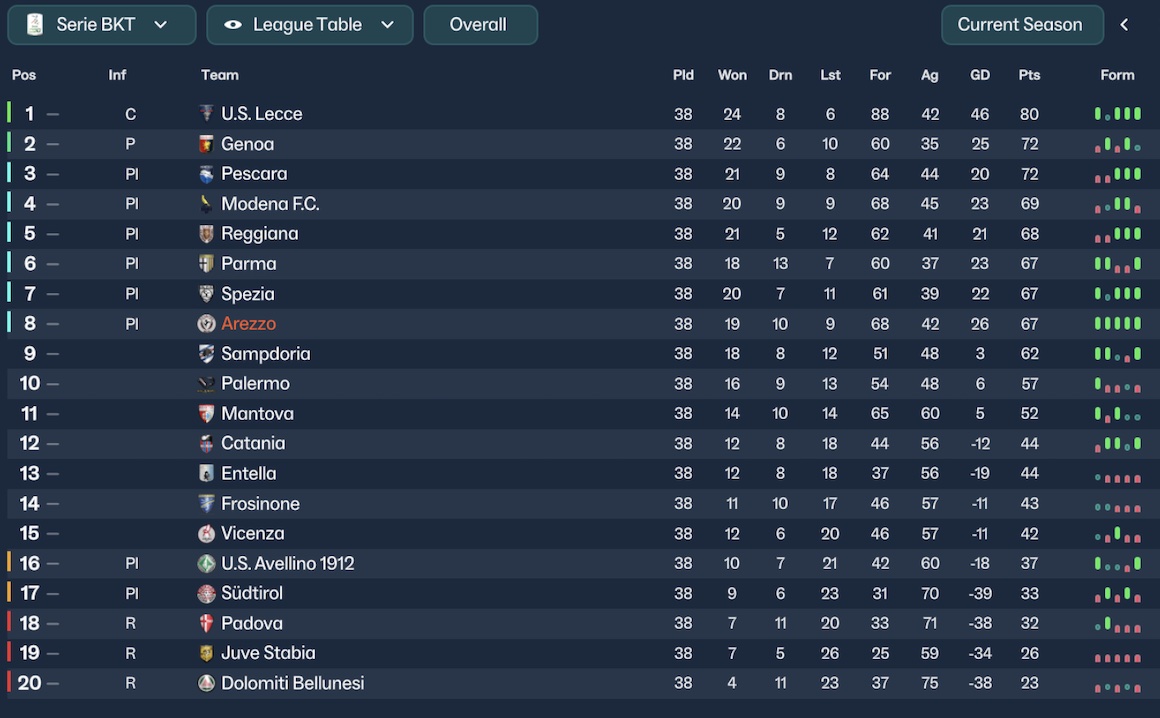Open the Arezzo team link
The width and height of the screenshot is (1160, 718).
coord(248,324)
